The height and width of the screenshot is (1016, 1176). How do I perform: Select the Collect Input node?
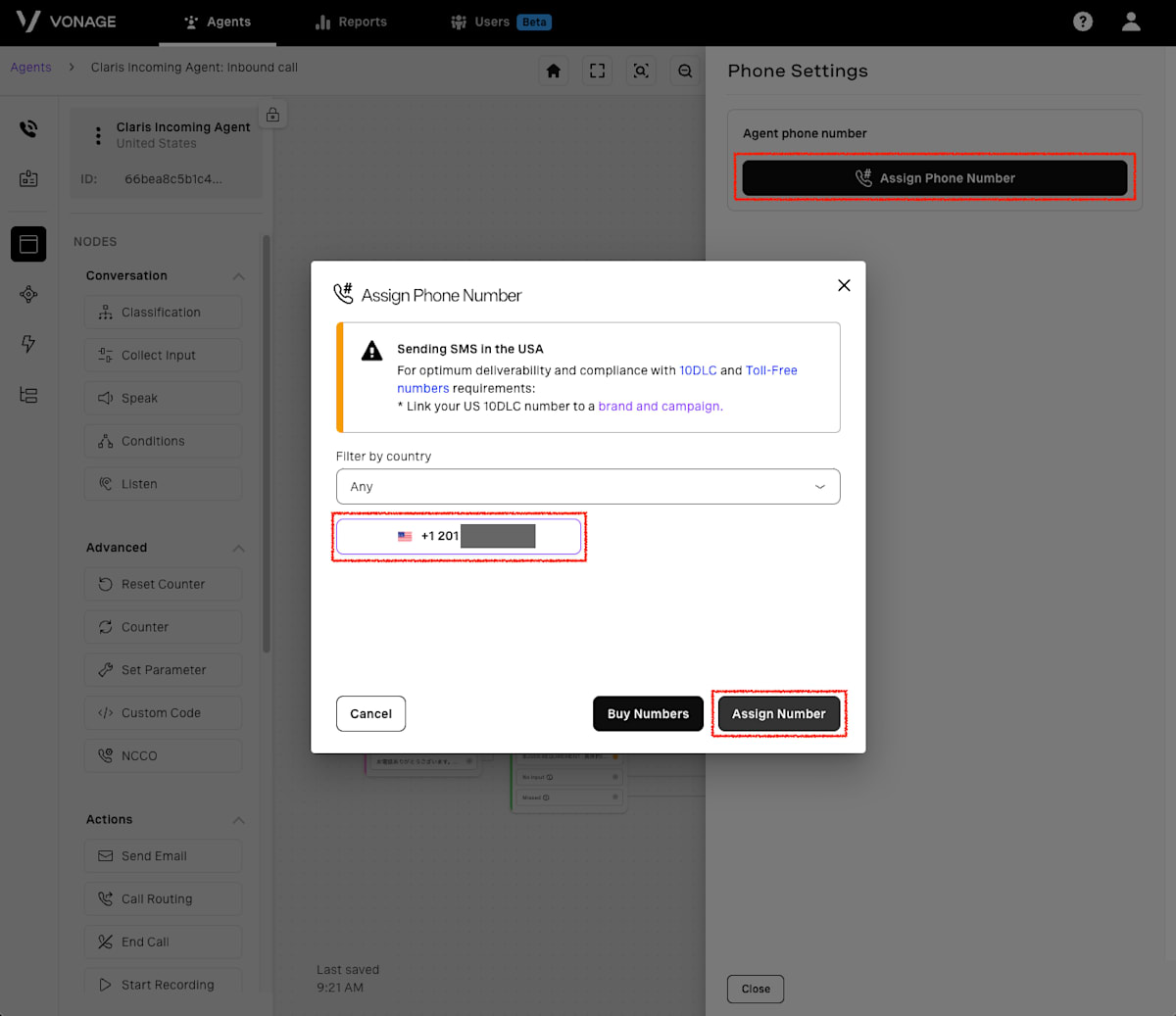163,355
